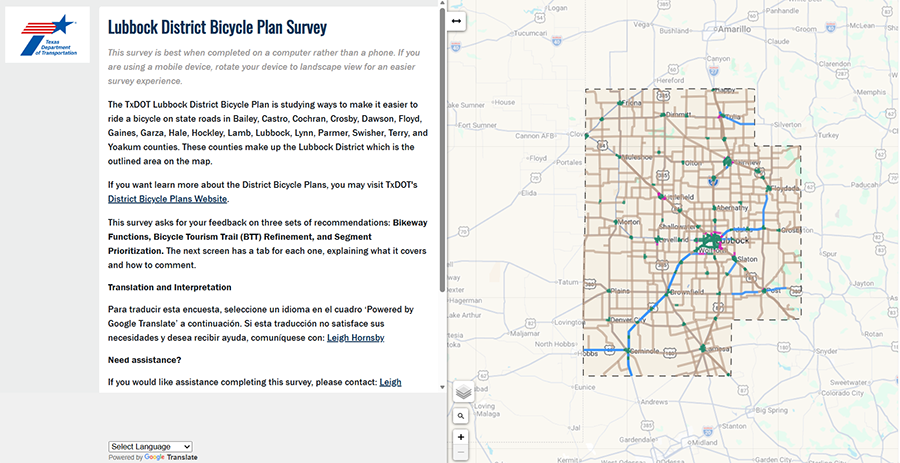
Task: Click the survey panel scroll-up arrow
Action: click(x=442, y=3)
